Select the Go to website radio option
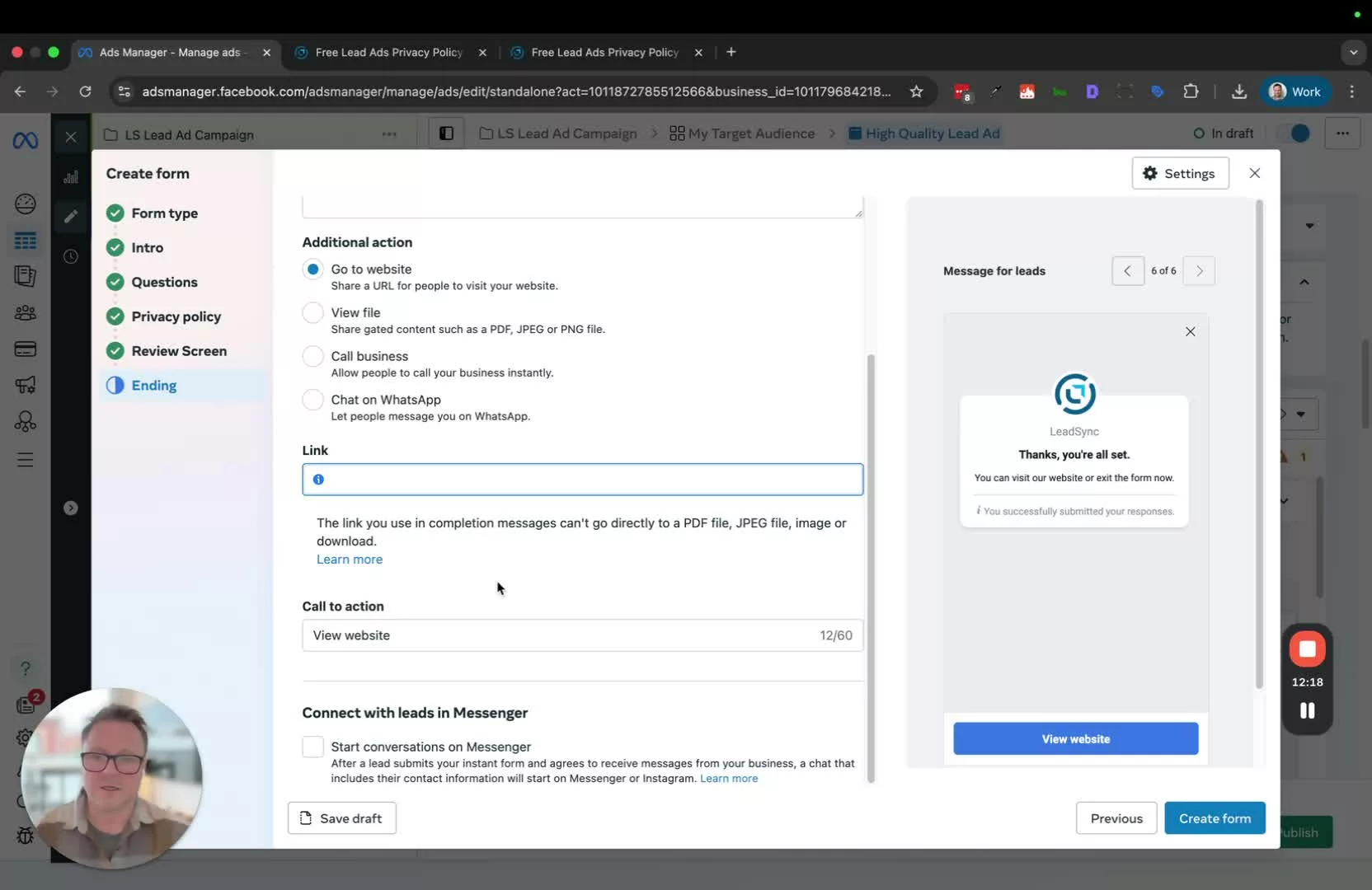The height and width of the screenshot is (890, 1372). [x=312, y=269]
